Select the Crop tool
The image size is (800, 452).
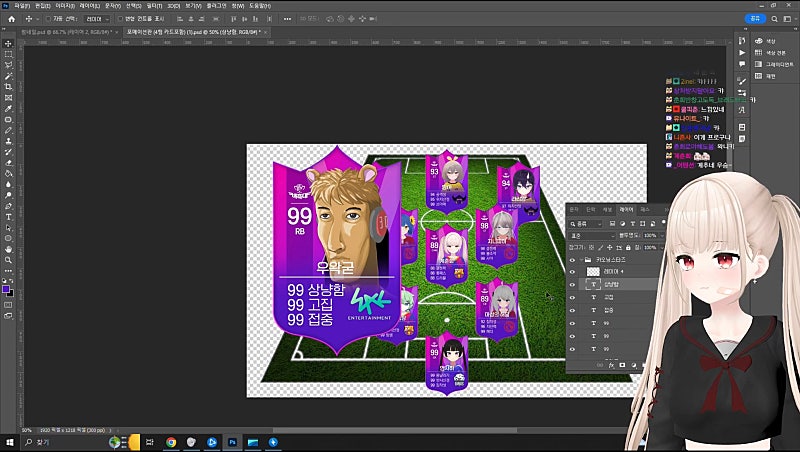[8, 87]
